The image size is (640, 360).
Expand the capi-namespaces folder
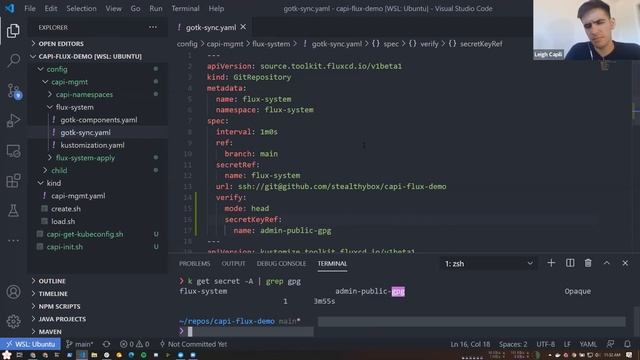pos(84,94)
